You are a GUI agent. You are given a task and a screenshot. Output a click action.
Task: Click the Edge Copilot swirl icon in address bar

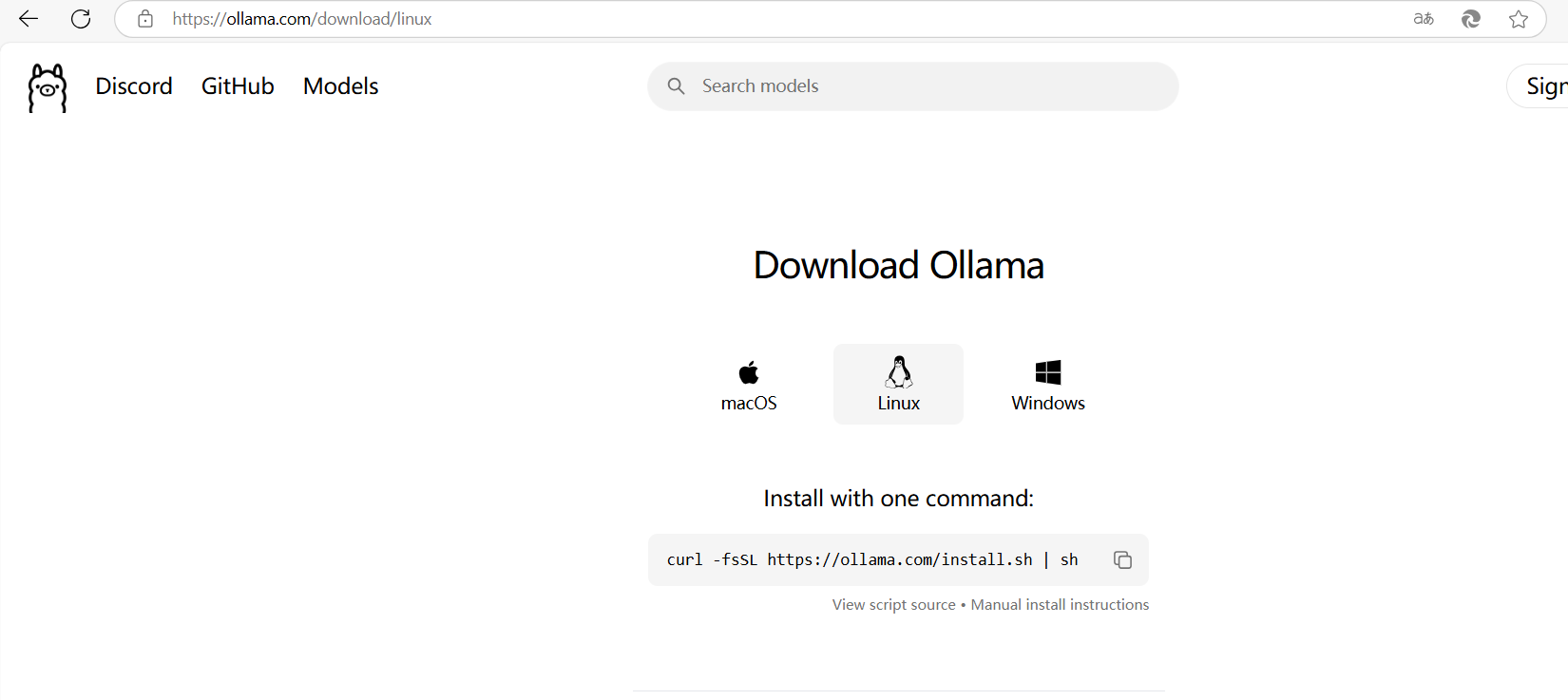pos(1471,19)
